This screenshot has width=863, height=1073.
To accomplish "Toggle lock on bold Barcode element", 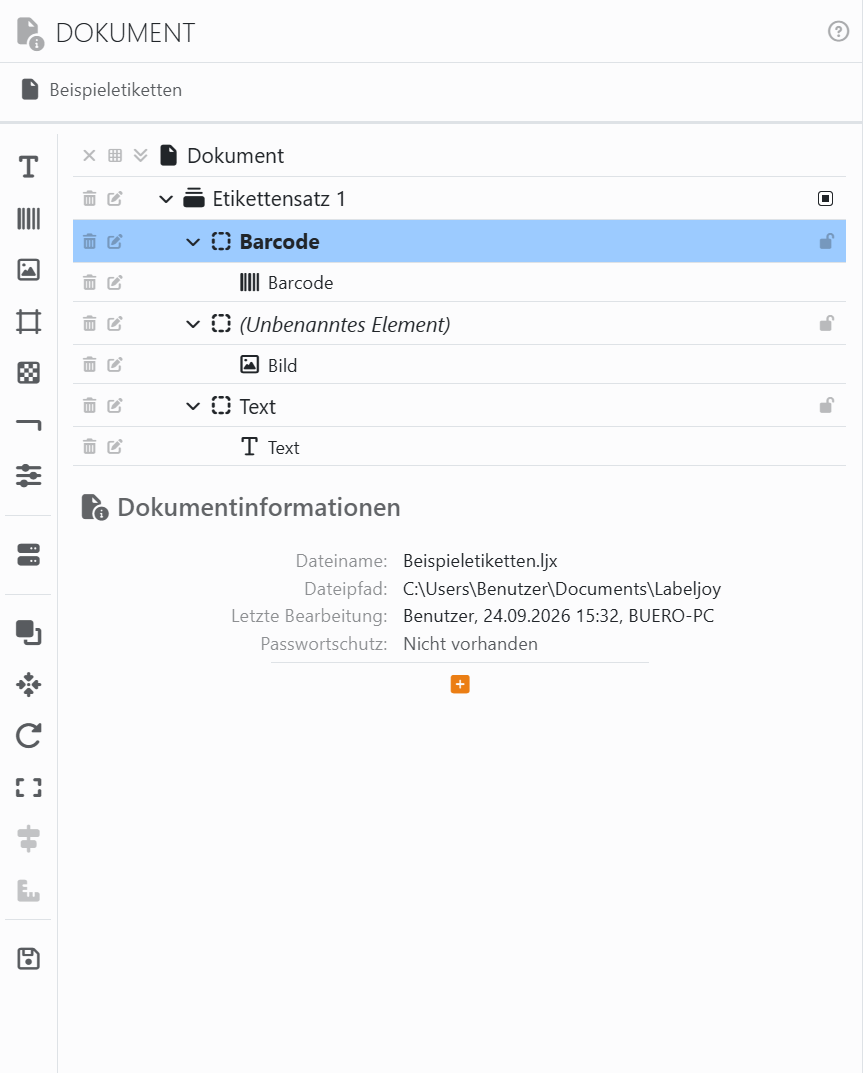I will pos(826,241).
